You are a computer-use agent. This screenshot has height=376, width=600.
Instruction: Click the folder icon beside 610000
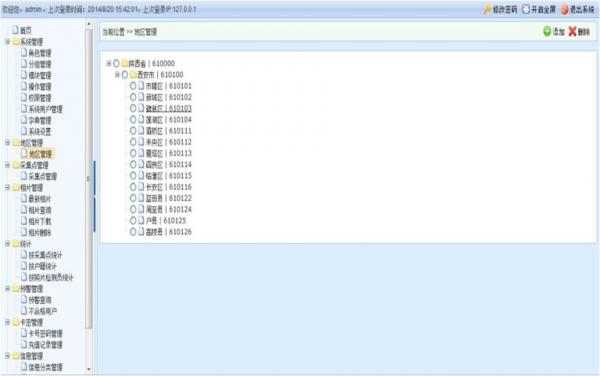tap(125, 63)
